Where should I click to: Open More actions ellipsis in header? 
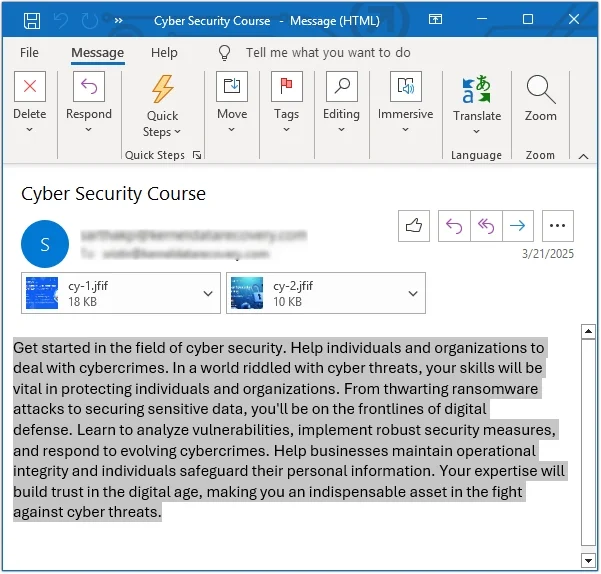(558, 226)
